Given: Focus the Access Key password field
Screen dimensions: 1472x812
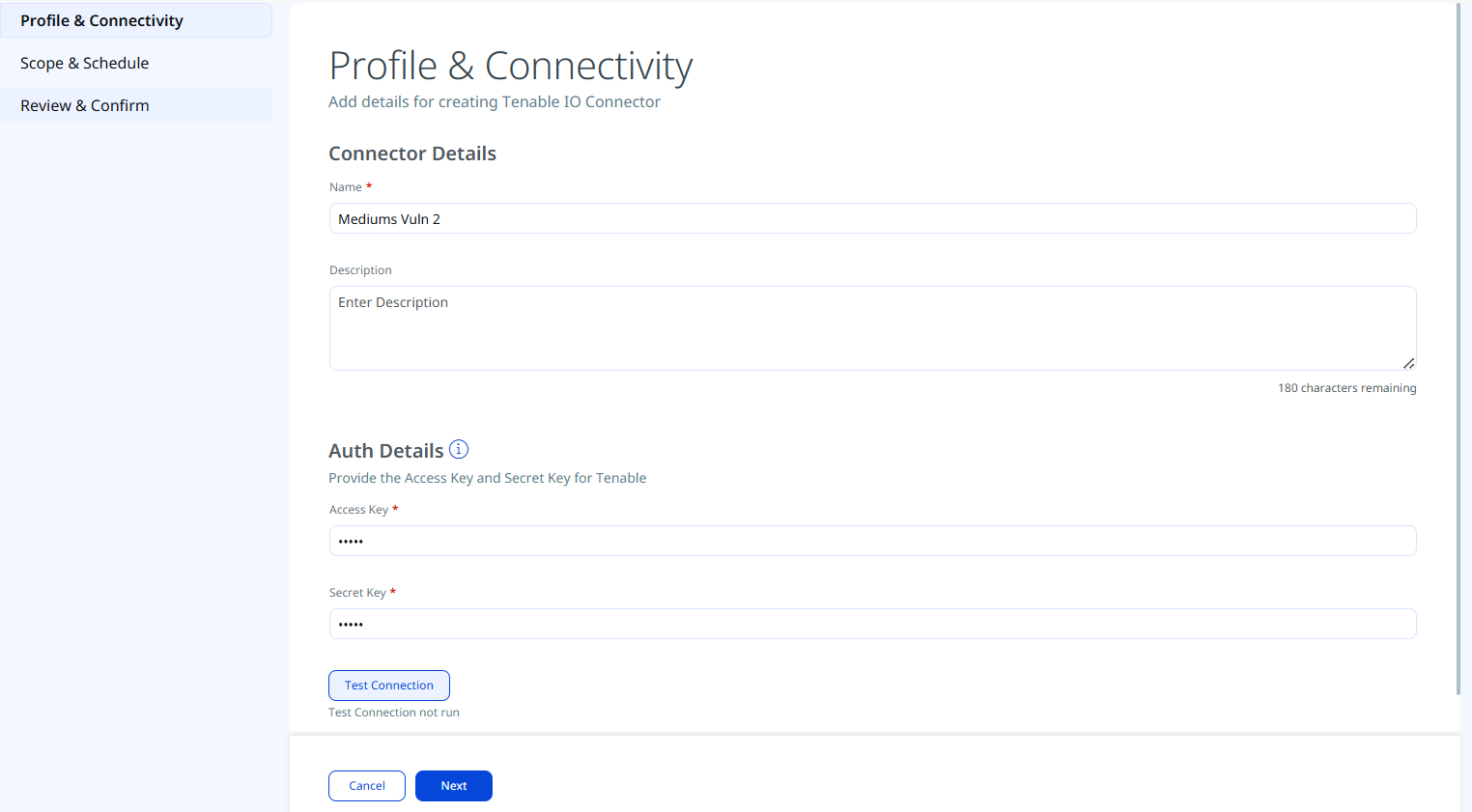Looking at the screenshot, I should [872, 541].
